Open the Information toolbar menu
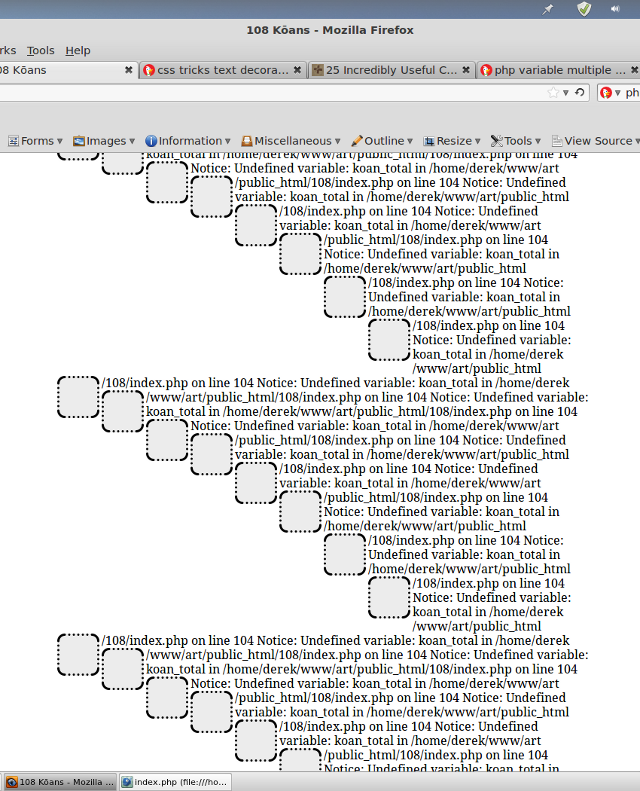The width and height of the screenshot is (640, 791). point(188,141)
